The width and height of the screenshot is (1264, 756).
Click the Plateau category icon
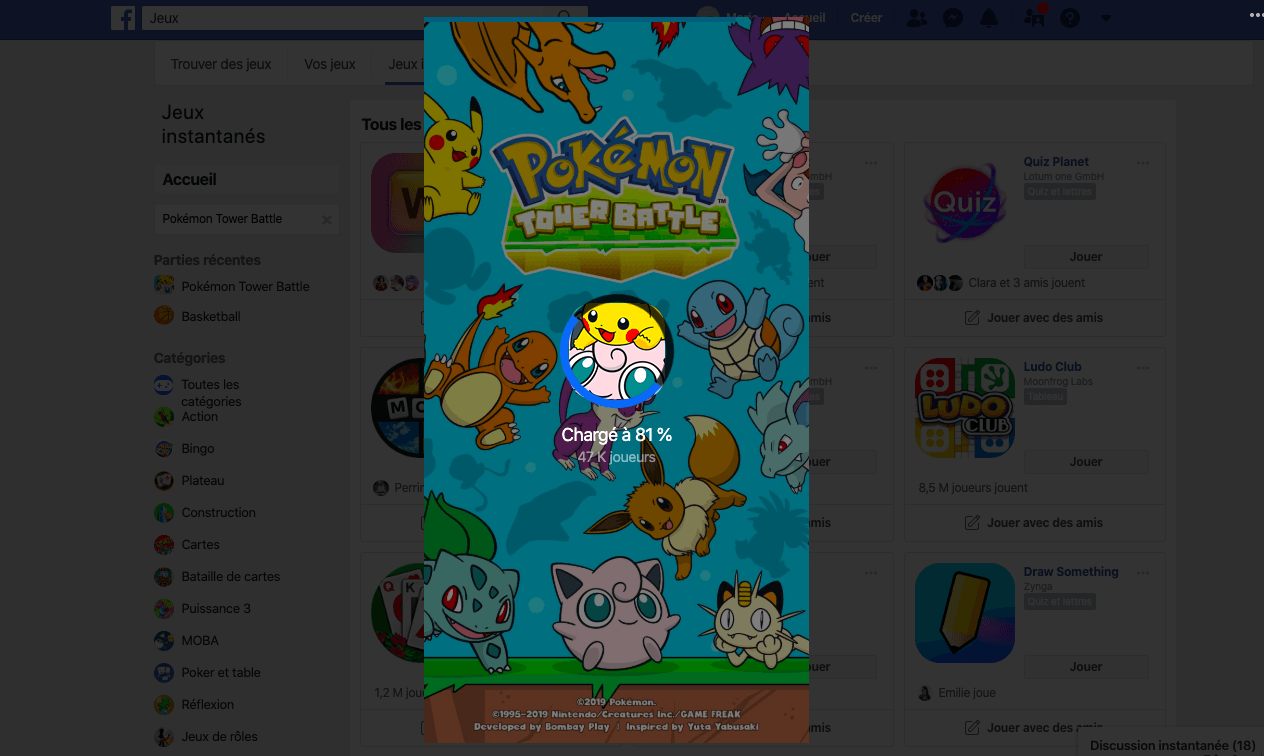coord(164,481)
